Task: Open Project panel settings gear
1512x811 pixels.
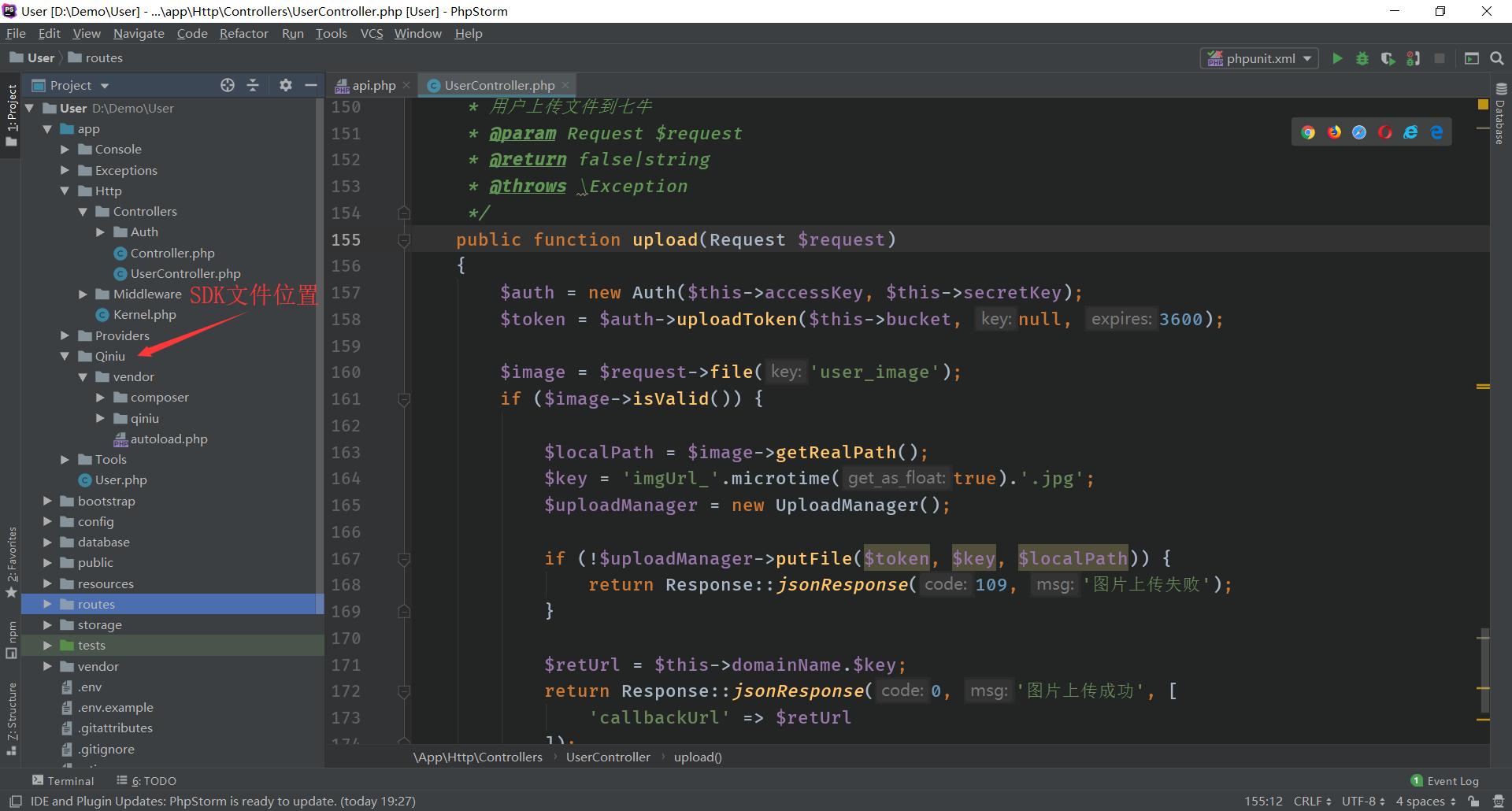Action: coord(286,85)
